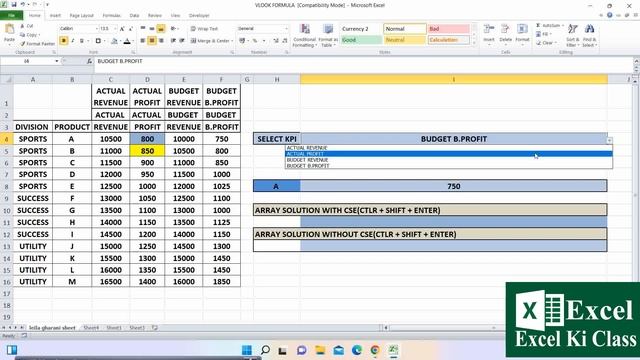Click the formula bar showing BUDGET B.PROFIT
Screen dimensions: 640x360
pyautogui.click(x=363, y=61)
